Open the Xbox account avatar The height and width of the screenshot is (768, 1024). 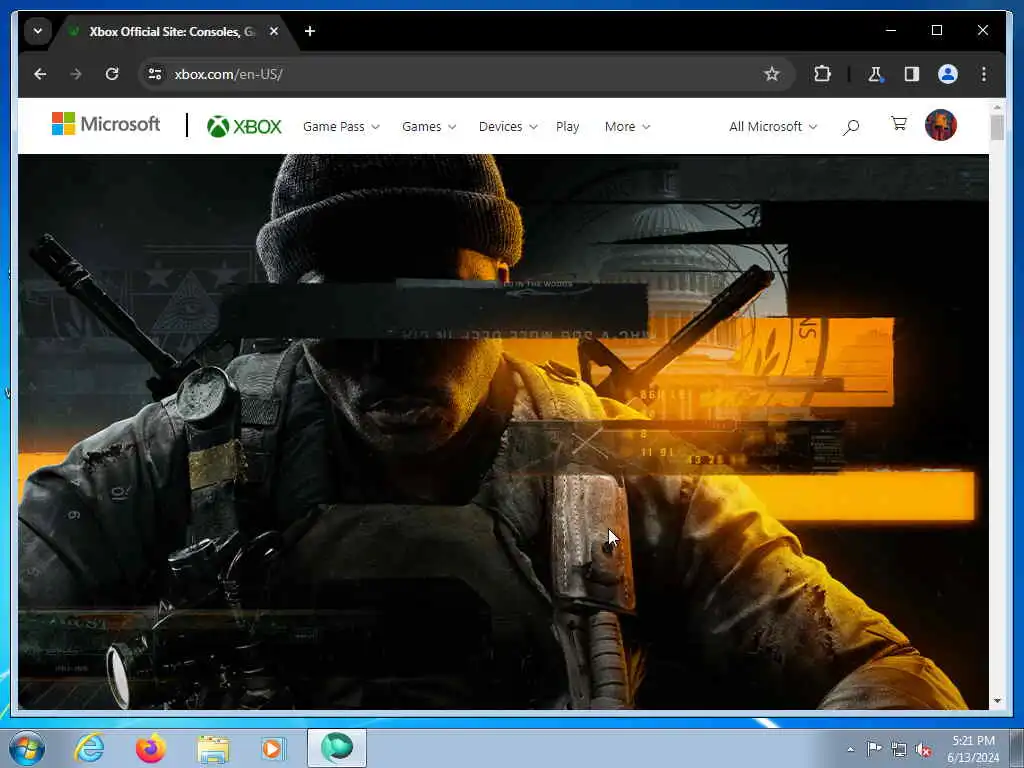[x=940, y=125]
